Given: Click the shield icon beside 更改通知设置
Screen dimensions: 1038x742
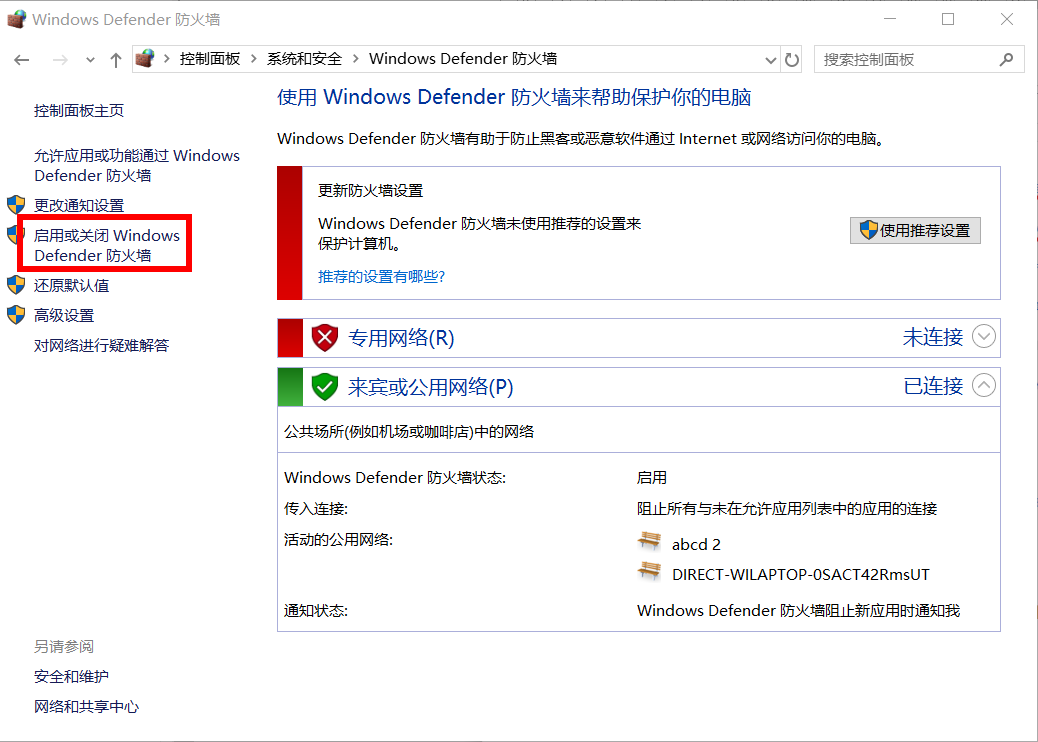Looking at the screenshot, I should tap(16, 205).
